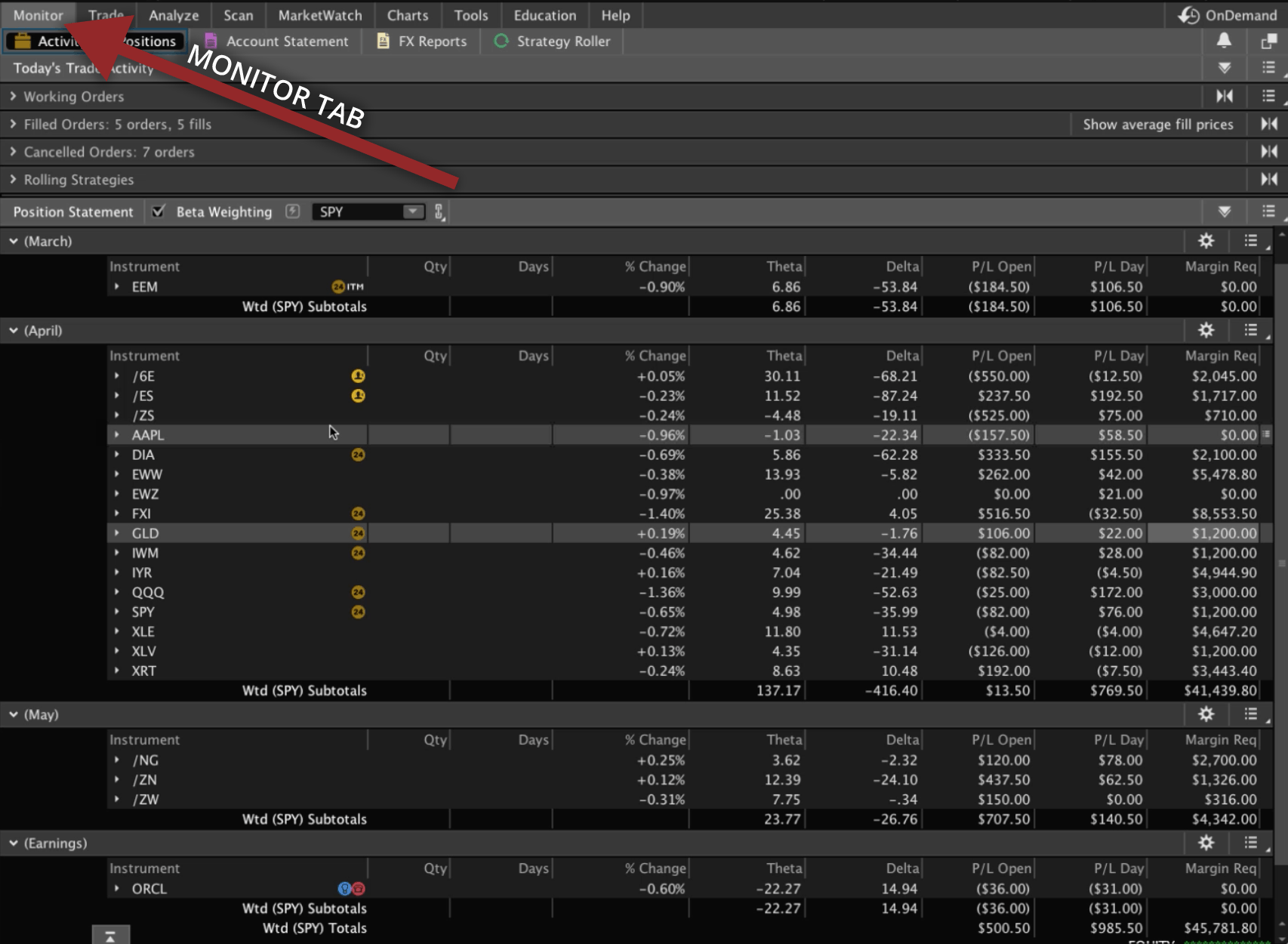This screenshot has height=944, width=1288.
Task: Sort by the March Theta column
Action: pos(784,267)
